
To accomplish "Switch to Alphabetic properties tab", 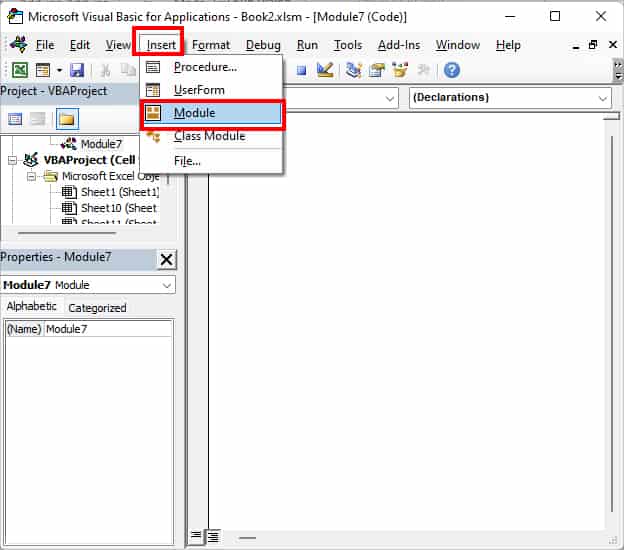I will pos(31,306).
